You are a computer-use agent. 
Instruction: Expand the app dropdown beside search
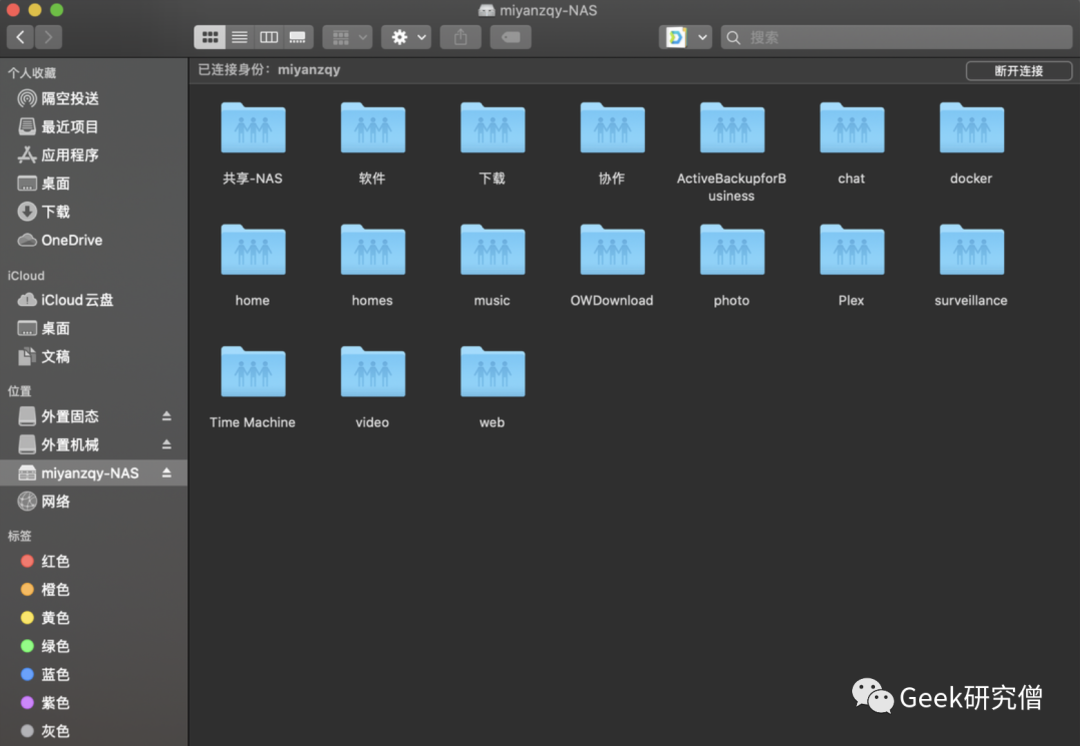702,37
